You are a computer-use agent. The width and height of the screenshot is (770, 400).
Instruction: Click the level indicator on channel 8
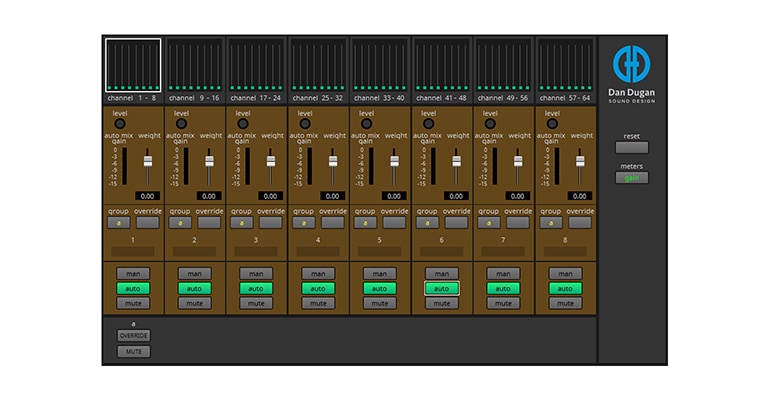[552, 124]
